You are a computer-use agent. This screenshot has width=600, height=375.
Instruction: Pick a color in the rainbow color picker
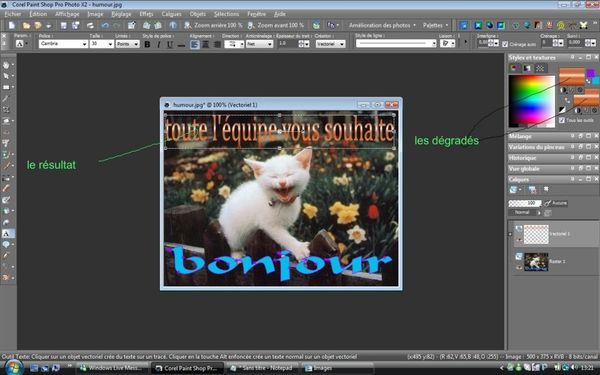pos(532,101)
